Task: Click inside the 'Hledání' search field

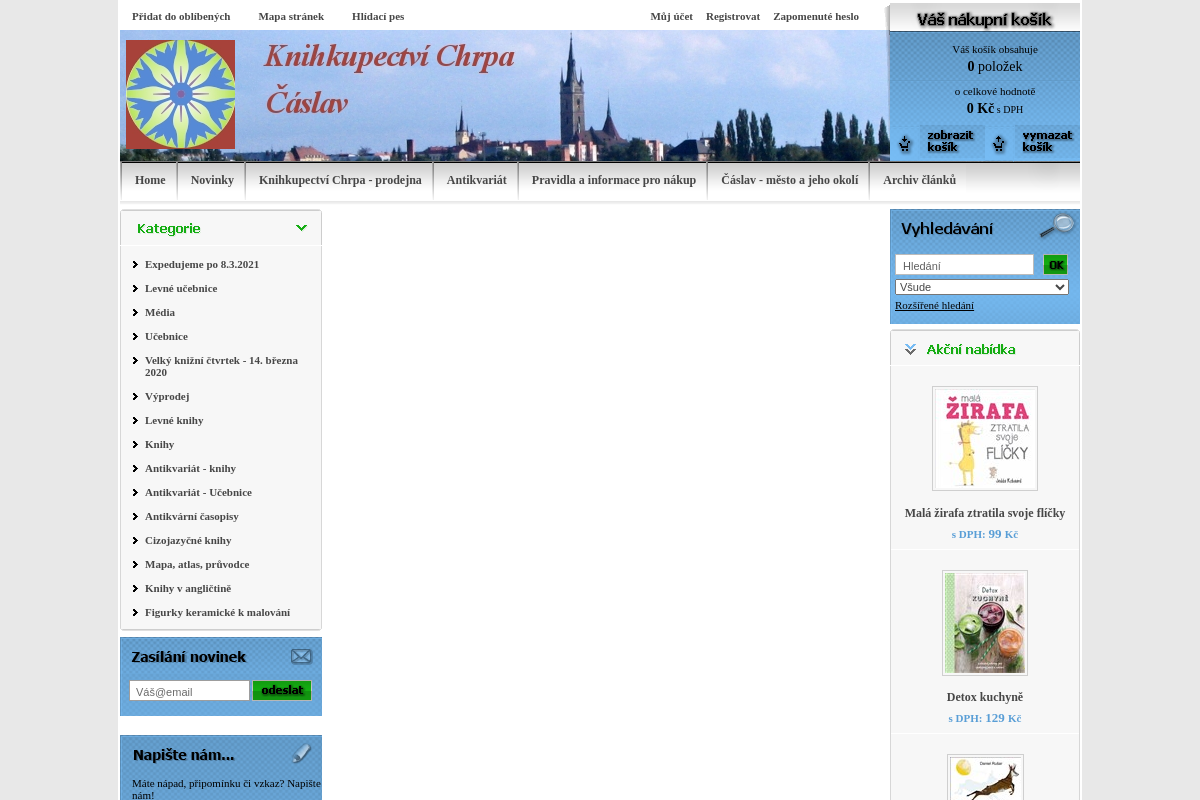Action: [963, 264]
